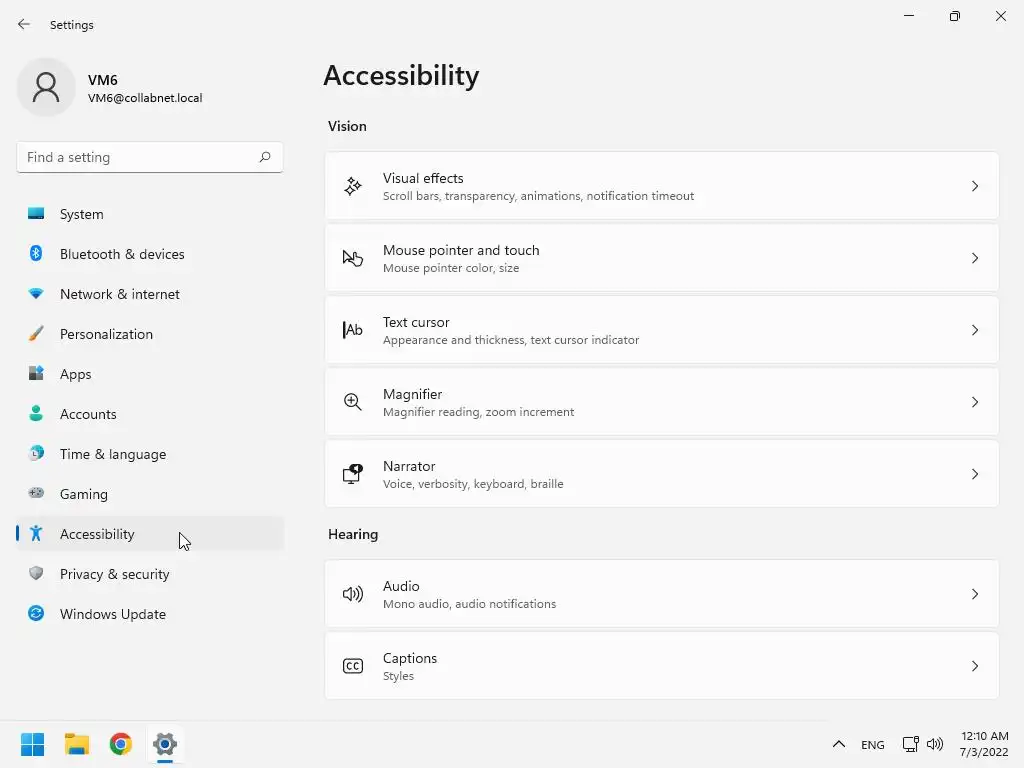Expand the Magnifier chevron arrow

975,402
